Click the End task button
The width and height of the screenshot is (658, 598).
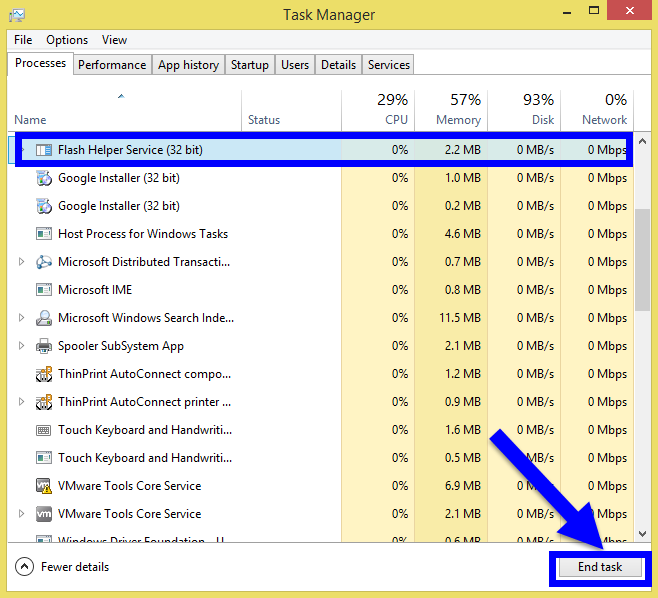pyautogui.click(x=600, y=567)
